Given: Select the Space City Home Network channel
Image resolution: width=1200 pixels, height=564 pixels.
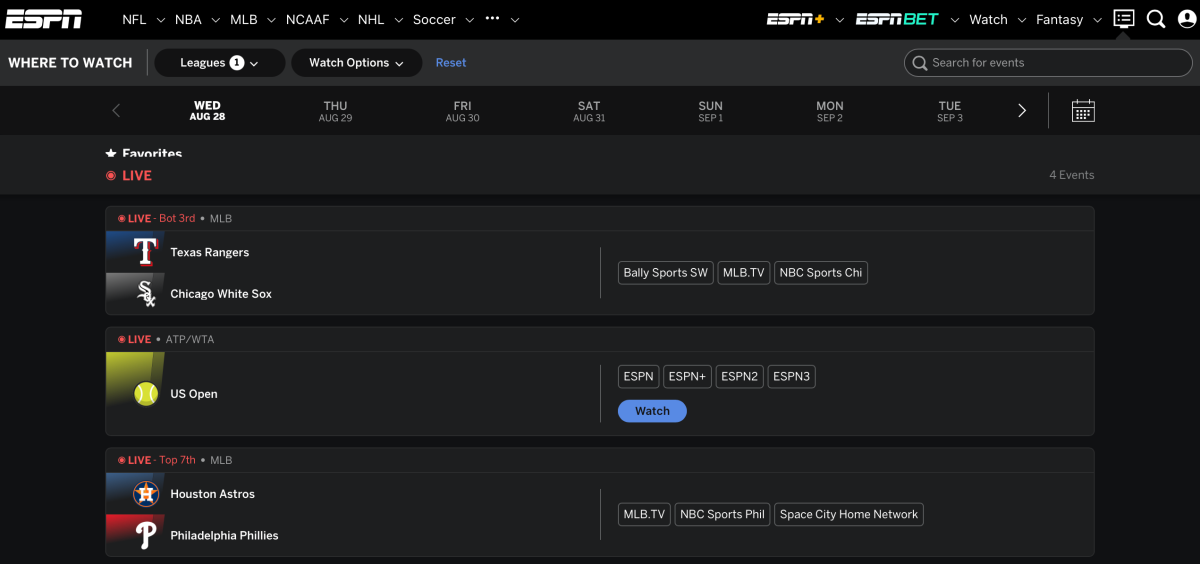Looking at the screenshot, I should click(849, 515).
